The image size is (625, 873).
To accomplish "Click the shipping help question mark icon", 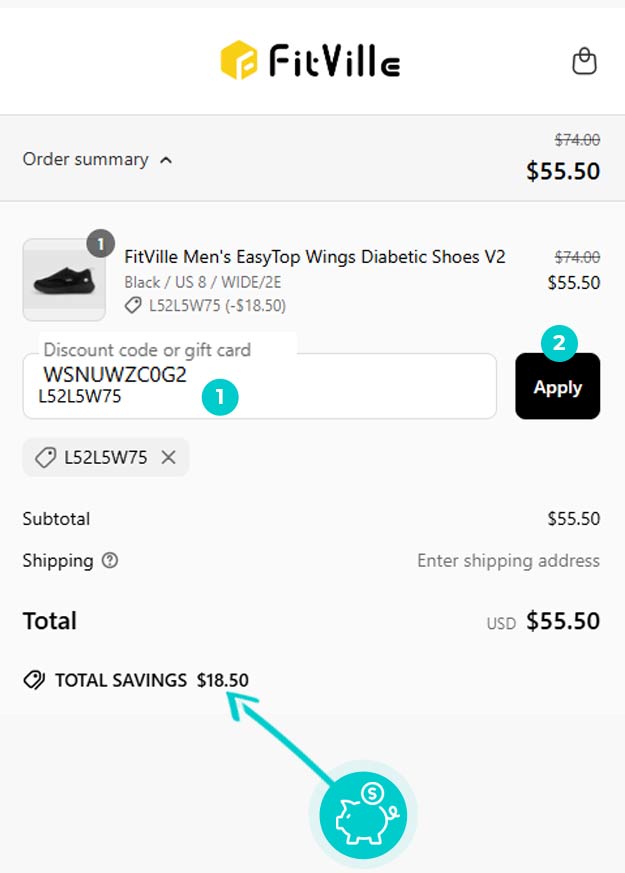I will click(110, 561).
